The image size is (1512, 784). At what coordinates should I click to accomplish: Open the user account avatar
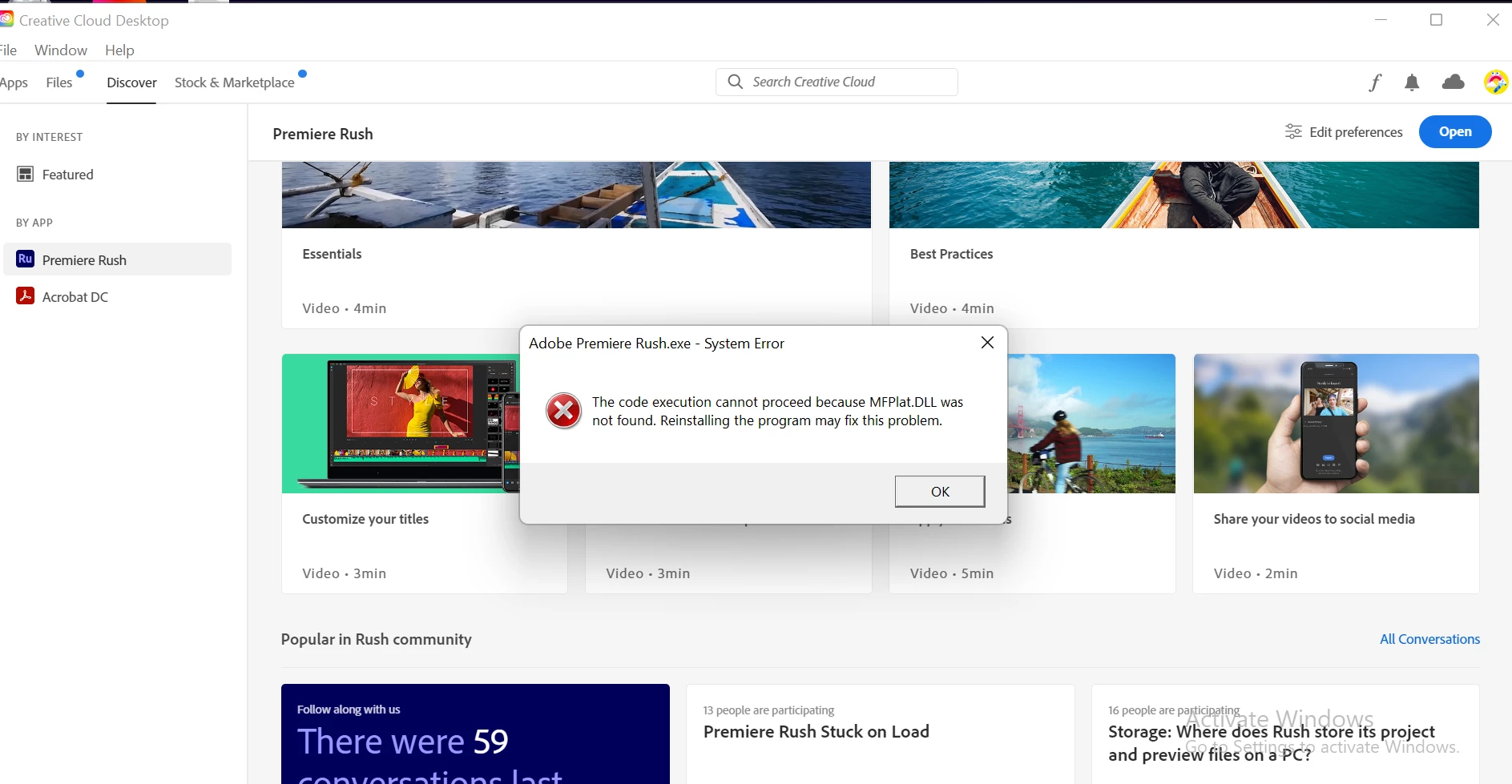pos(1495,82)
